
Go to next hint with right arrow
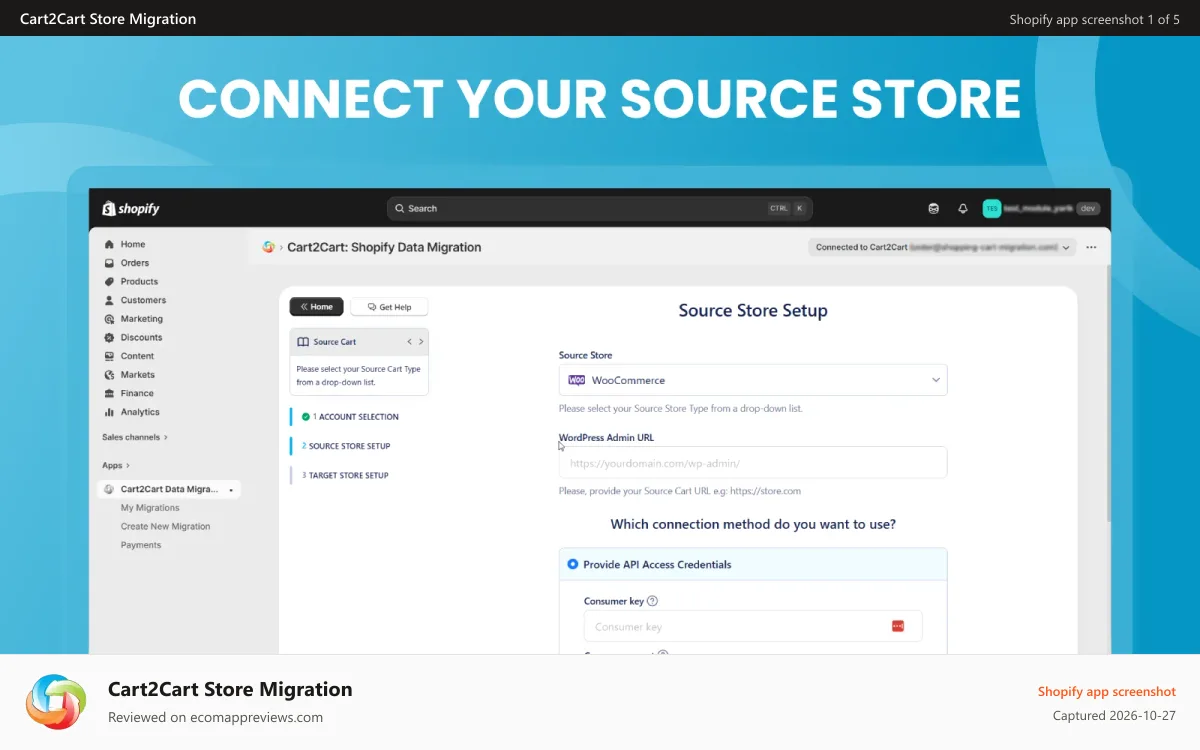tap(421, 342)
